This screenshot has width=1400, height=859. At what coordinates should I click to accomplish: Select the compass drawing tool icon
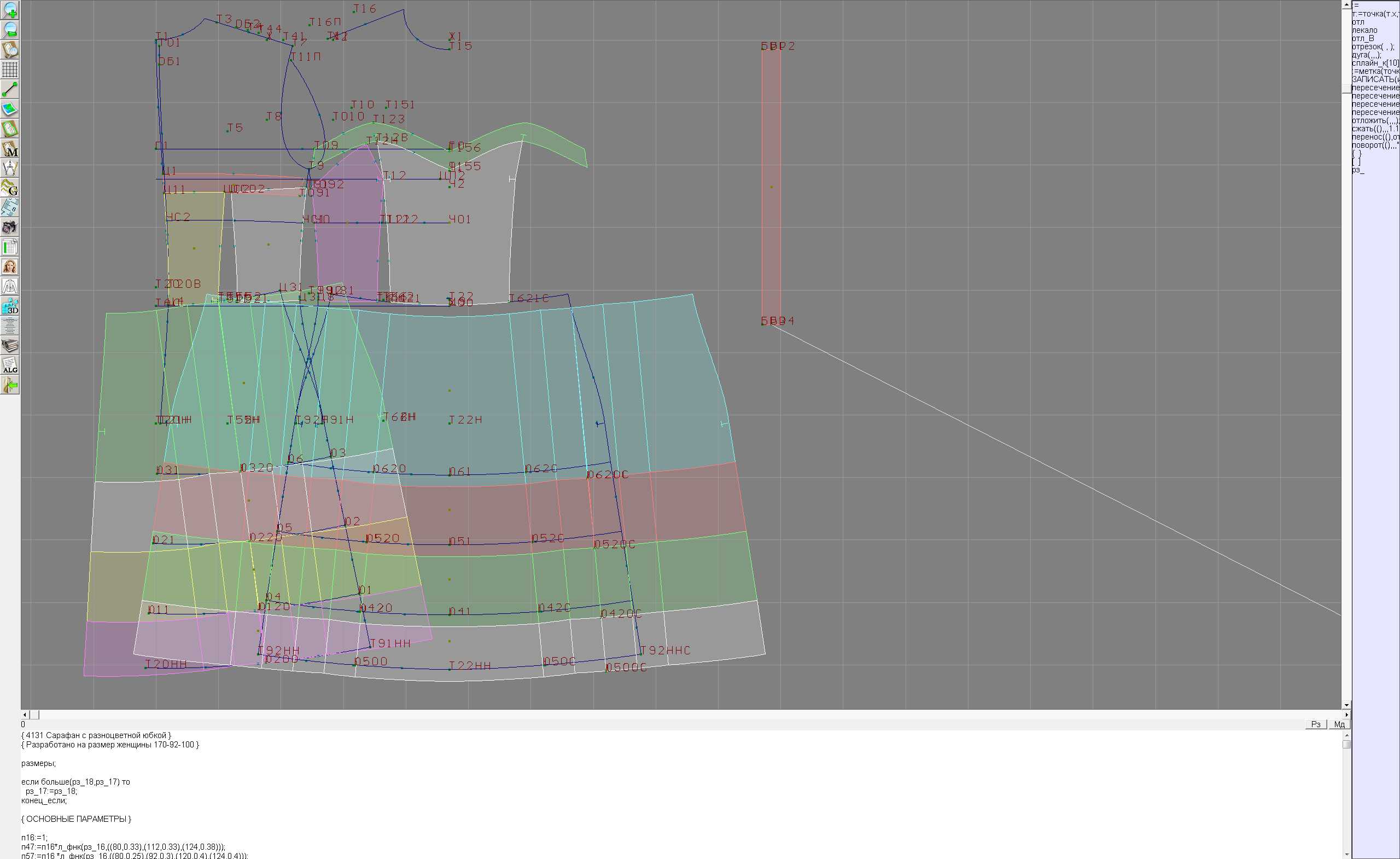tap(10, 169)
